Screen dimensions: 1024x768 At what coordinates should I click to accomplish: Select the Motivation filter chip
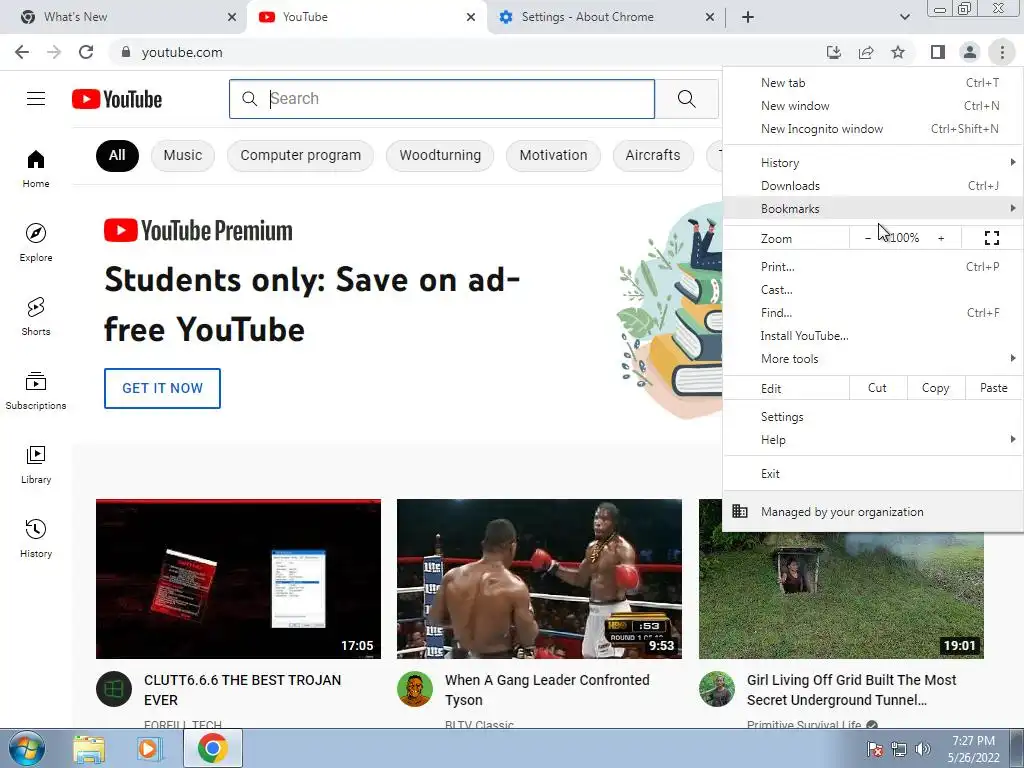(x=553, y=155)
